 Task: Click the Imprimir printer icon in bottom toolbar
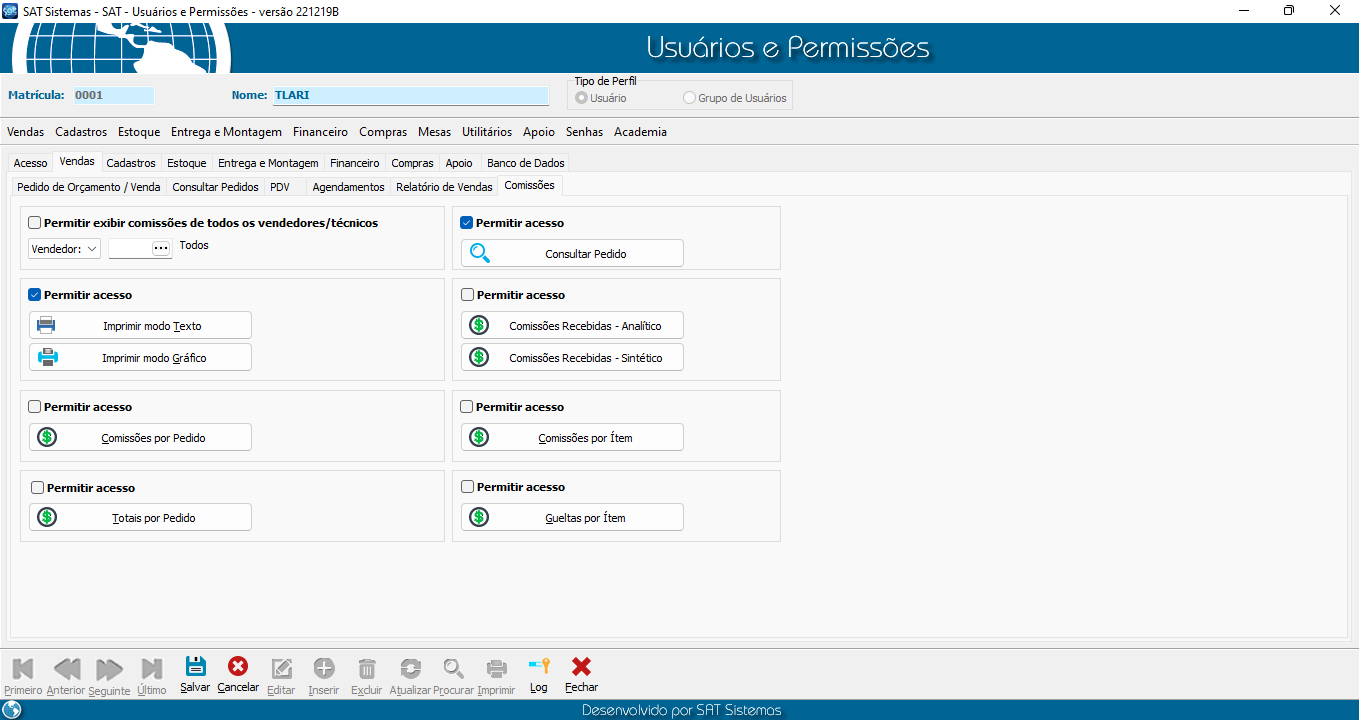point(496,669)
